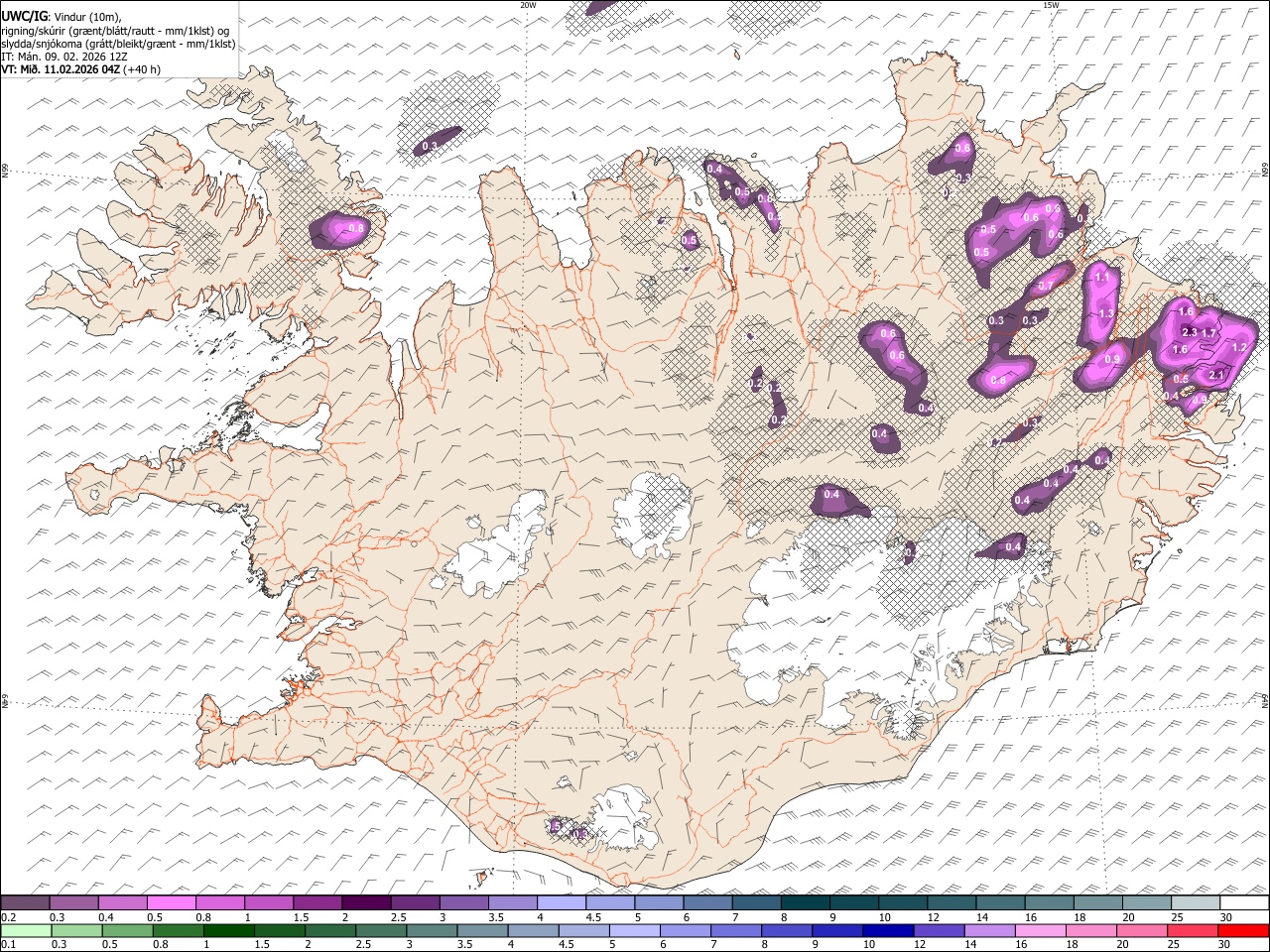Select the palest green bottom-row swatch above 0.1

26,930
